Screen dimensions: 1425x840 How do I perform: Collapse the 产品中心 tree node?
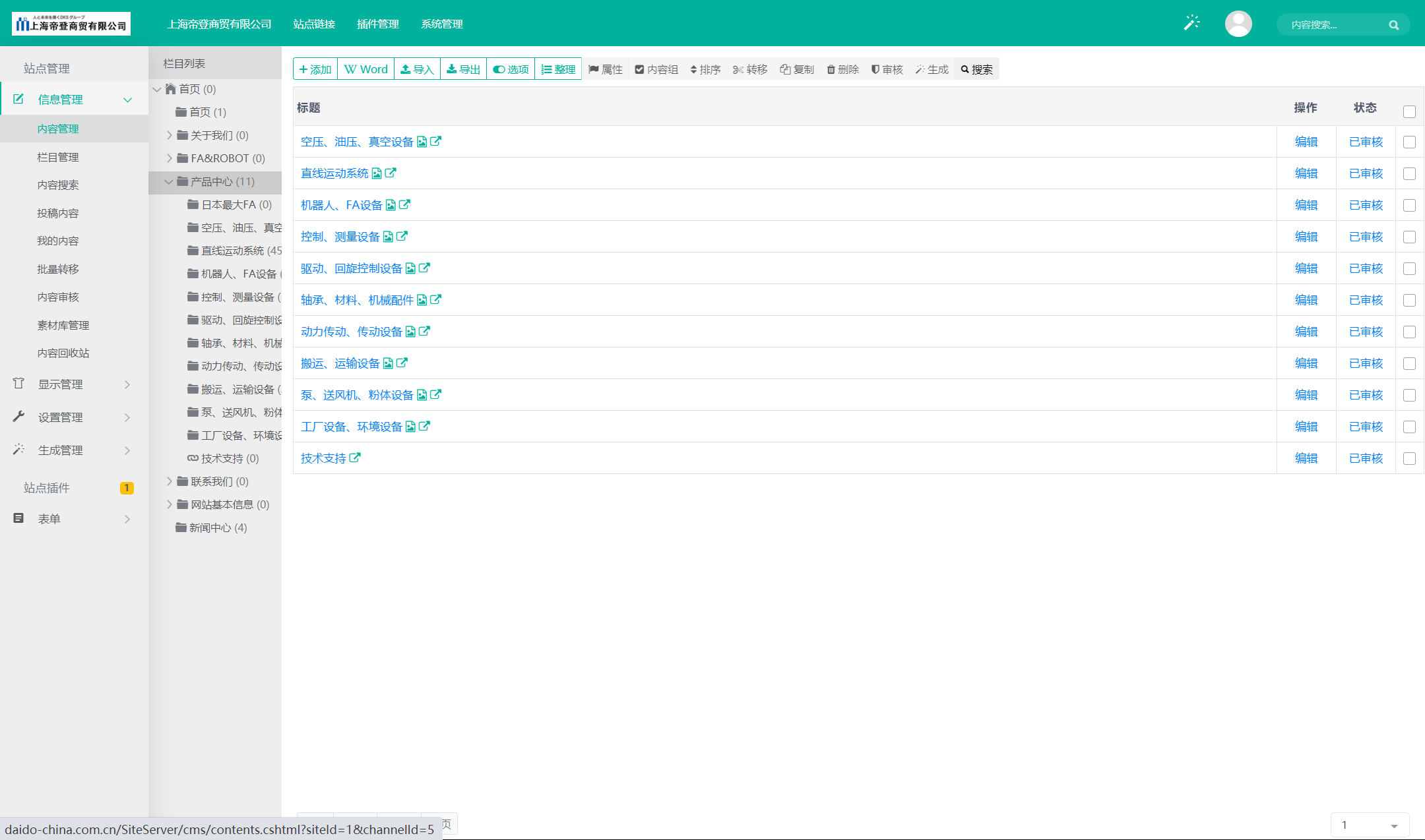tap(169, 181)
